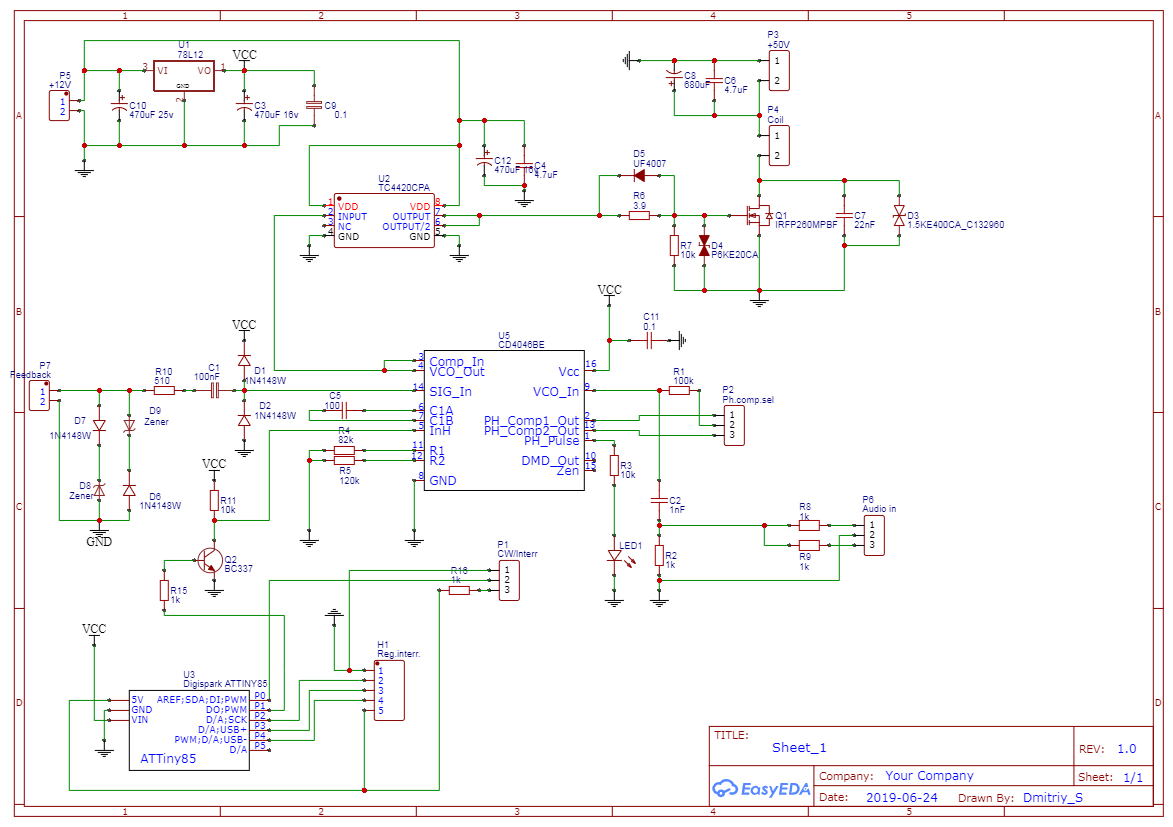
Task: Select the D4 P6KE20CA diode symbol
Action: 704,245
